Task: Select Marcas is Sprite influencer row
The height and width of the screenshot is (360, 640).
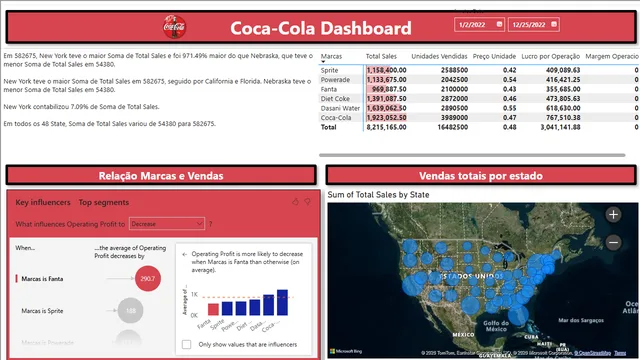Action: 42,311
